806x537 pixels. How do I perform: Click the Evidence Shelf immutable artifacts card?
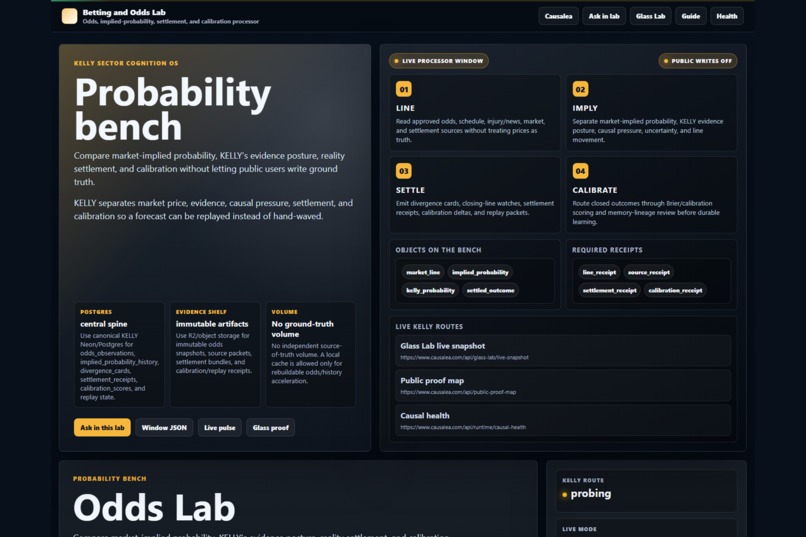coord(215,355)
